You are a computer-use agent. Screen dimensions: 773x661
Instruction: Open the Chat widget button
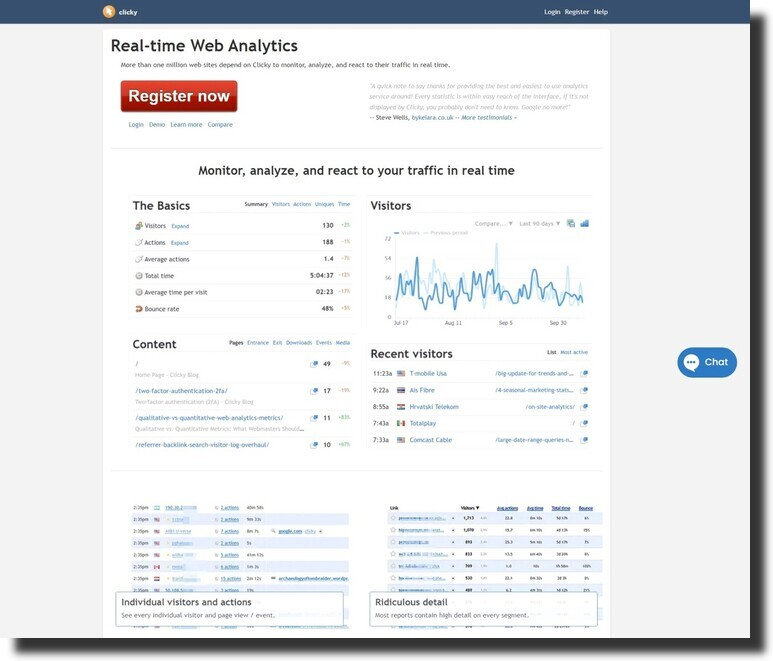707,362
